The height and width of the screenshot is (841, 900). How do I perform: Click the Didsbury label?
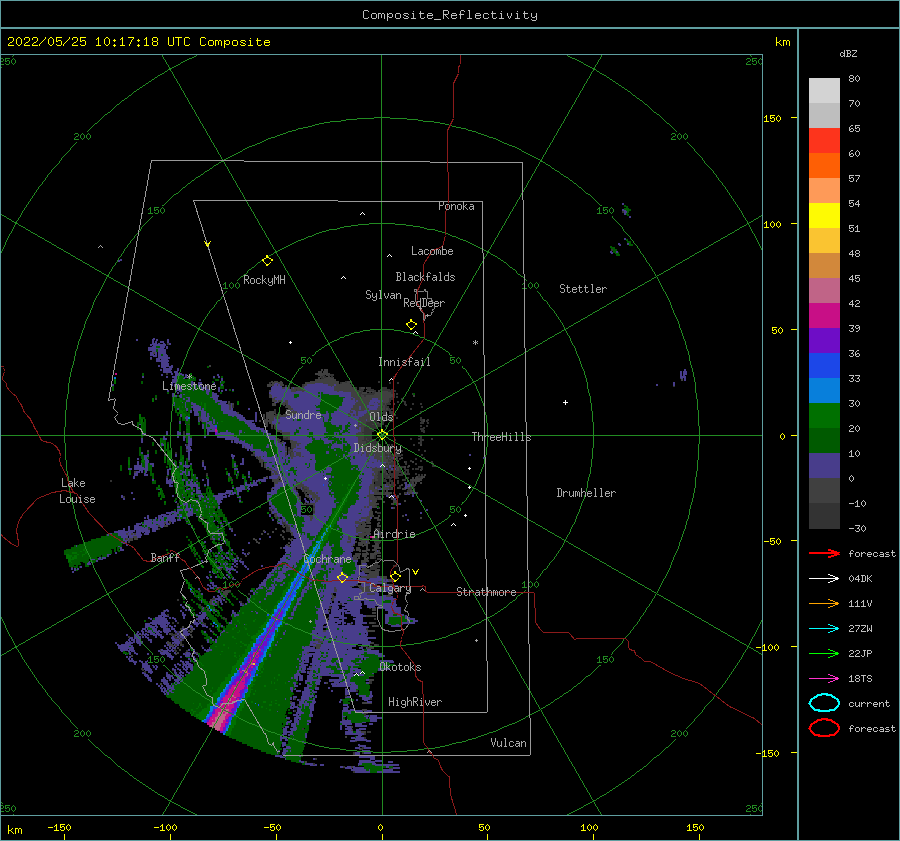pyautogui.click(x=378, y=448)
